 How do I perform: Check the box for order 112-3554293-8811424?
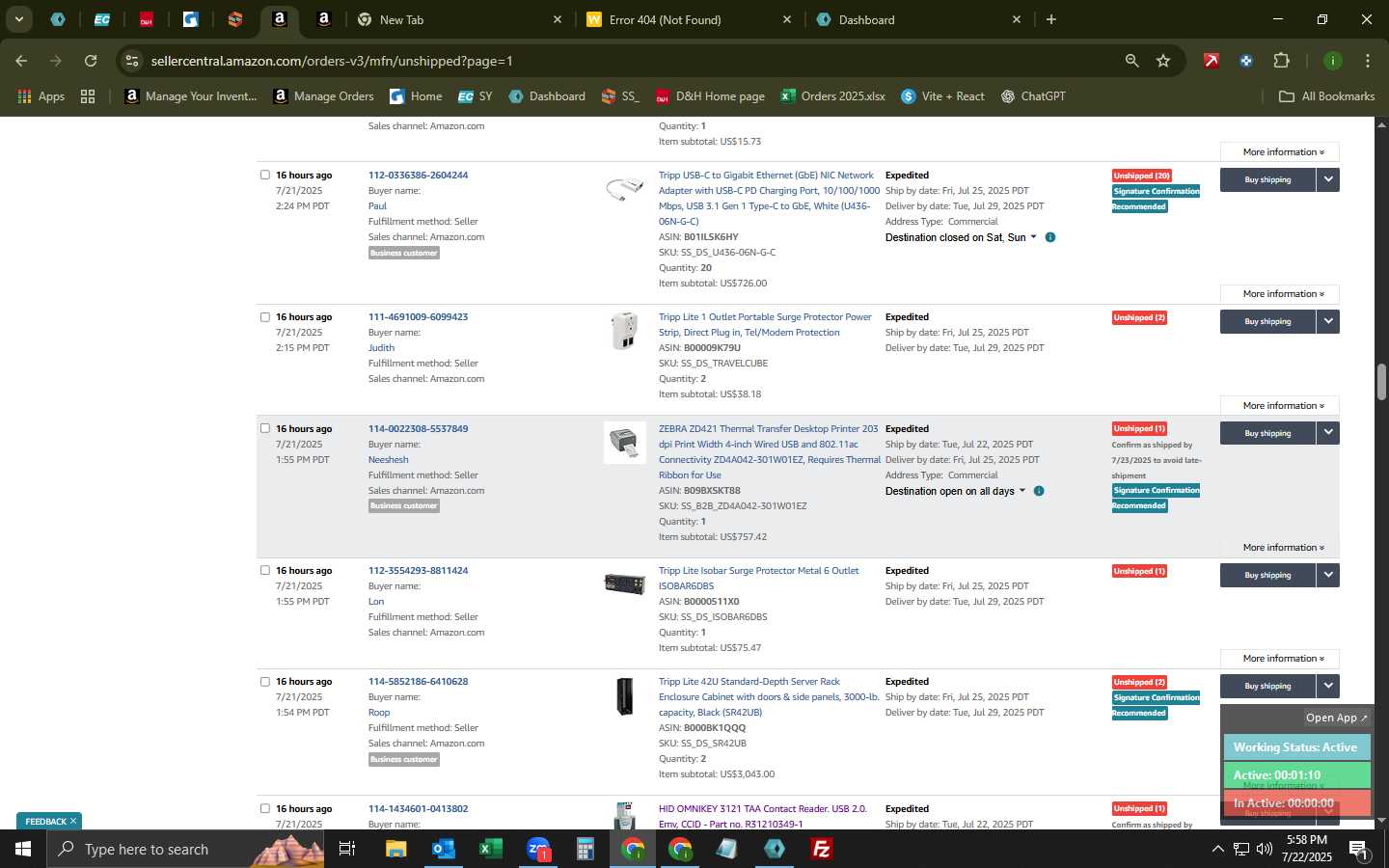tap(265, 570)
